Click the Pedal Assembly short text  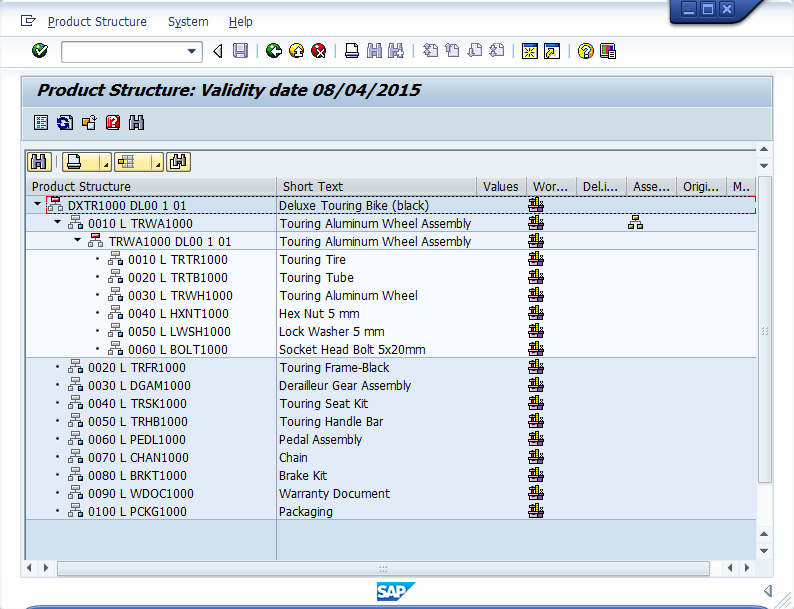click(x=321, y=440)
